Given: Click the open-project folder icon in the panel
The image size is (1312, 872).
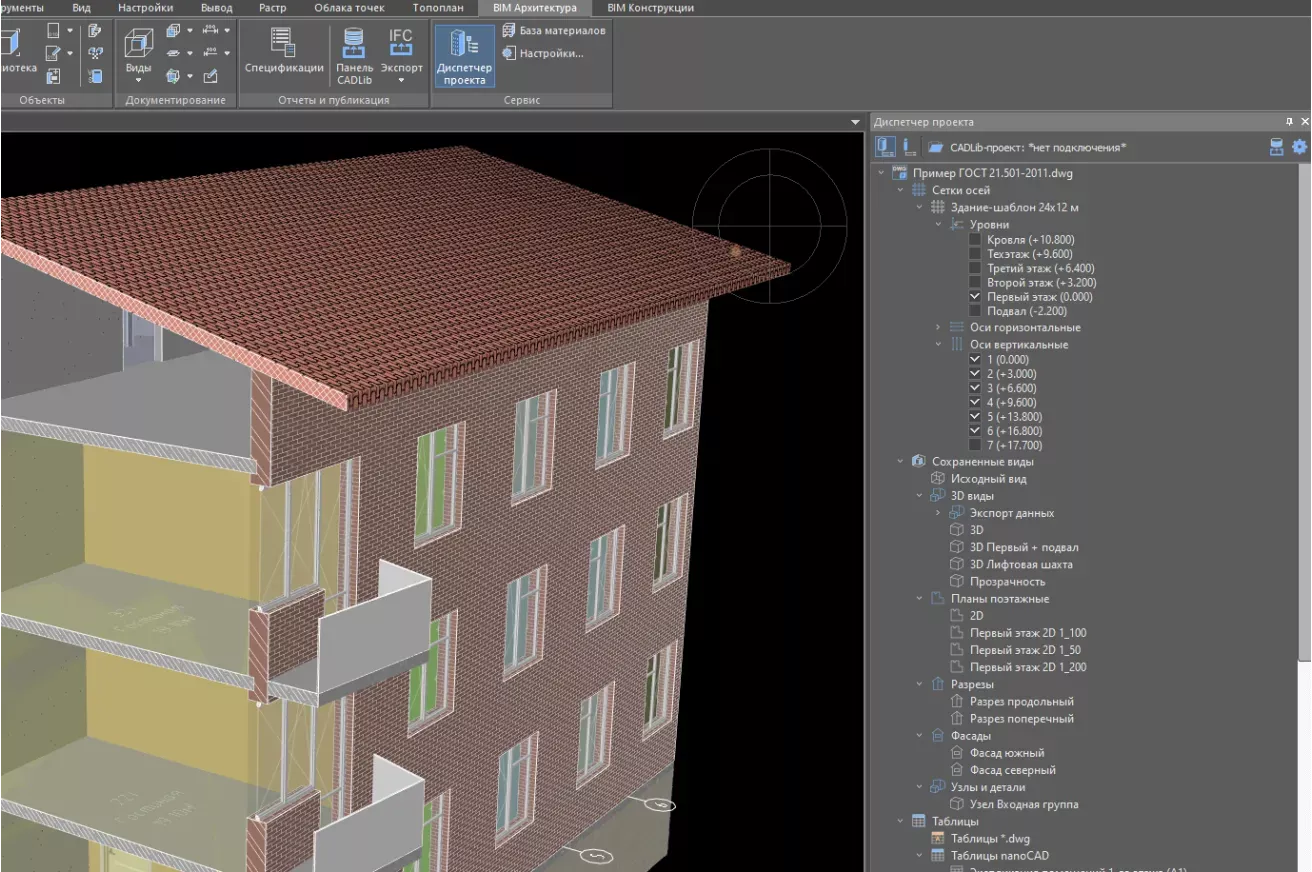Looking at the screenshot, I should pos(935,145).
